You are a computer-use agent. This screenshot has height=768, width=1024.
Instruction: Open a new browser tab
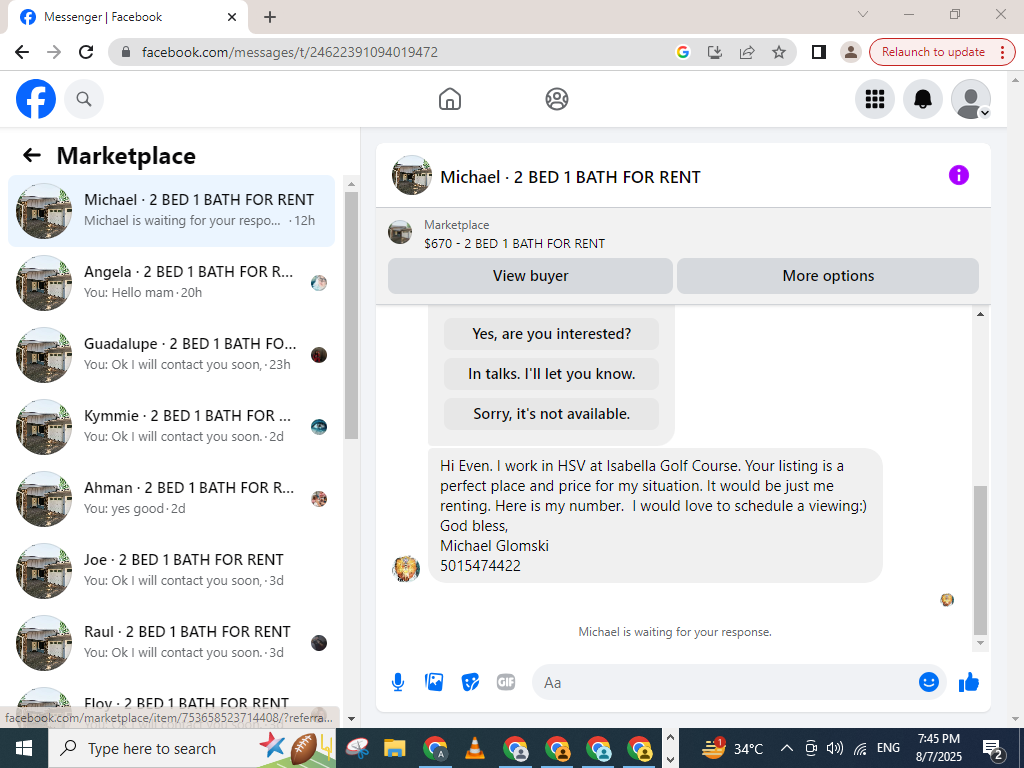pyautogui.click(x=270, y=17)
